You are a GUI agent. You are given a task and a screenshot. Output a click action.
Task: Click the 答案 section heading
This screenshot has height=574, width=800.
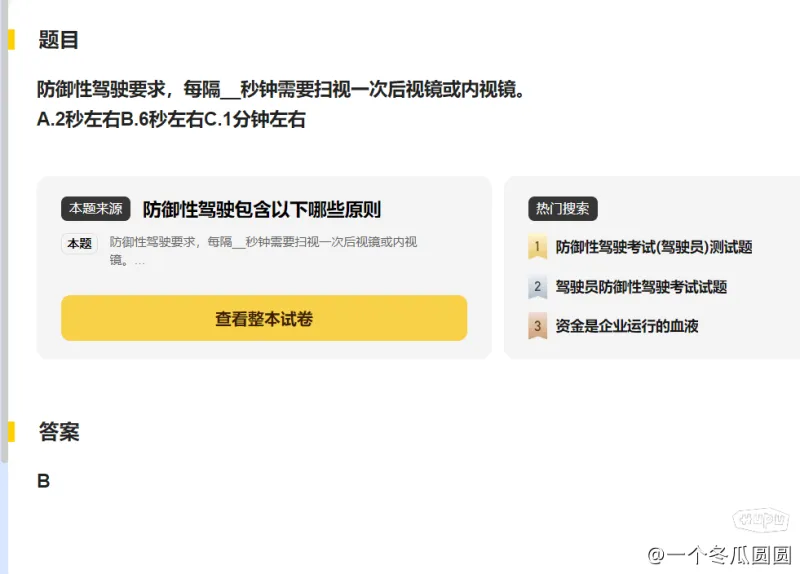click(59, 432)
